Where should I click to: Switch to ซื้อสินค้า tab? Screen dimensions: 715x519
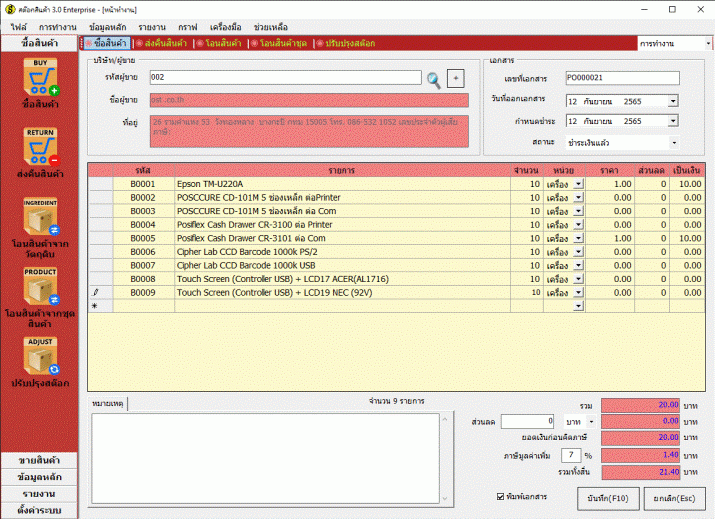[x=106, y=43]
